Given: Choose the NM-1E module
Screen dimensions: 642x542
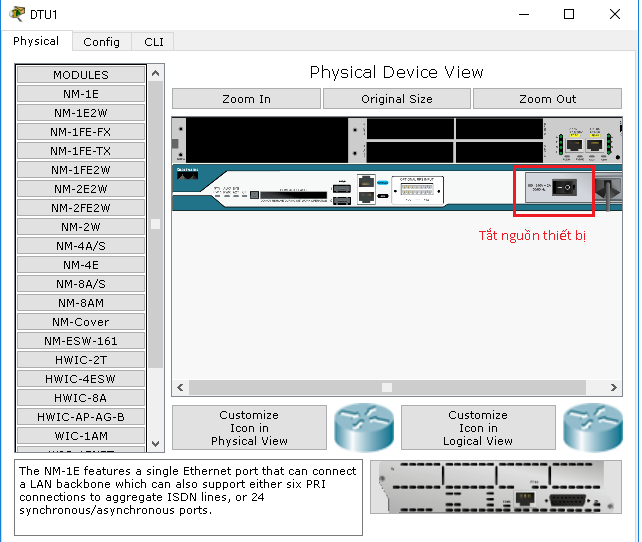Looking at the screenshot, I should coord(81,94).
